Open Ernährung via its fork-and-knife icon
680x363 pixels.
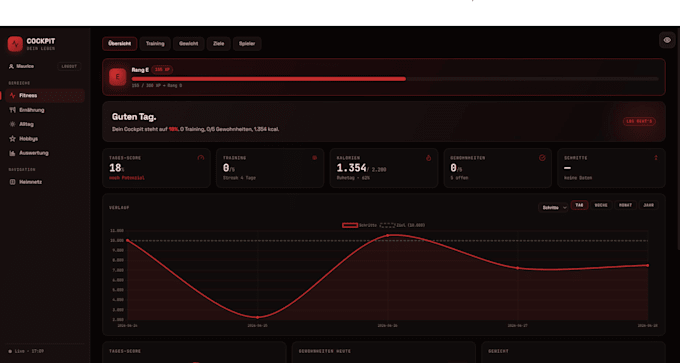coord(12,110)
